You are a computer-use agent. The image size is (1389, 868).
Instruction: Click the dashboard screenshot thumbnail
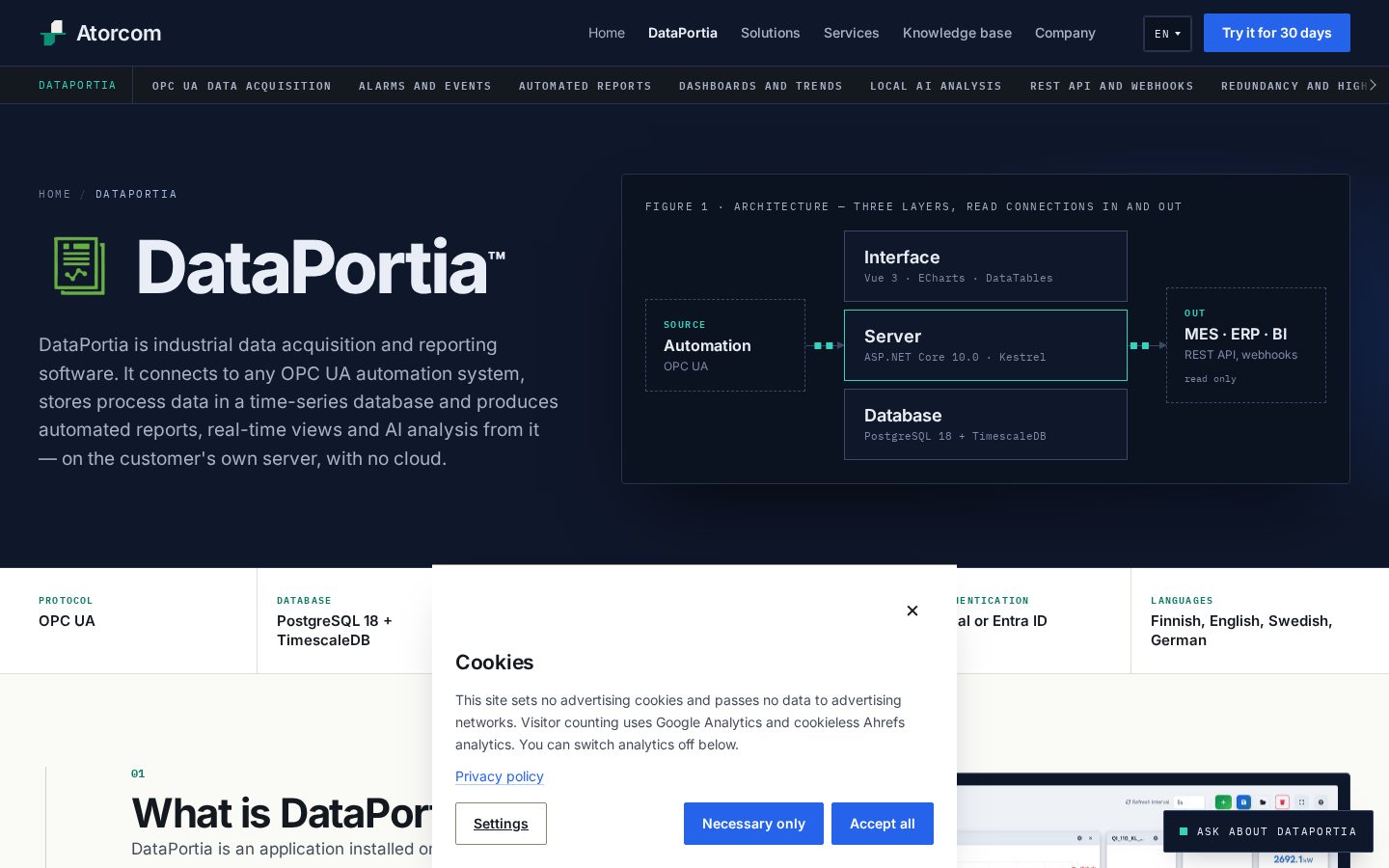(1154, 821)
